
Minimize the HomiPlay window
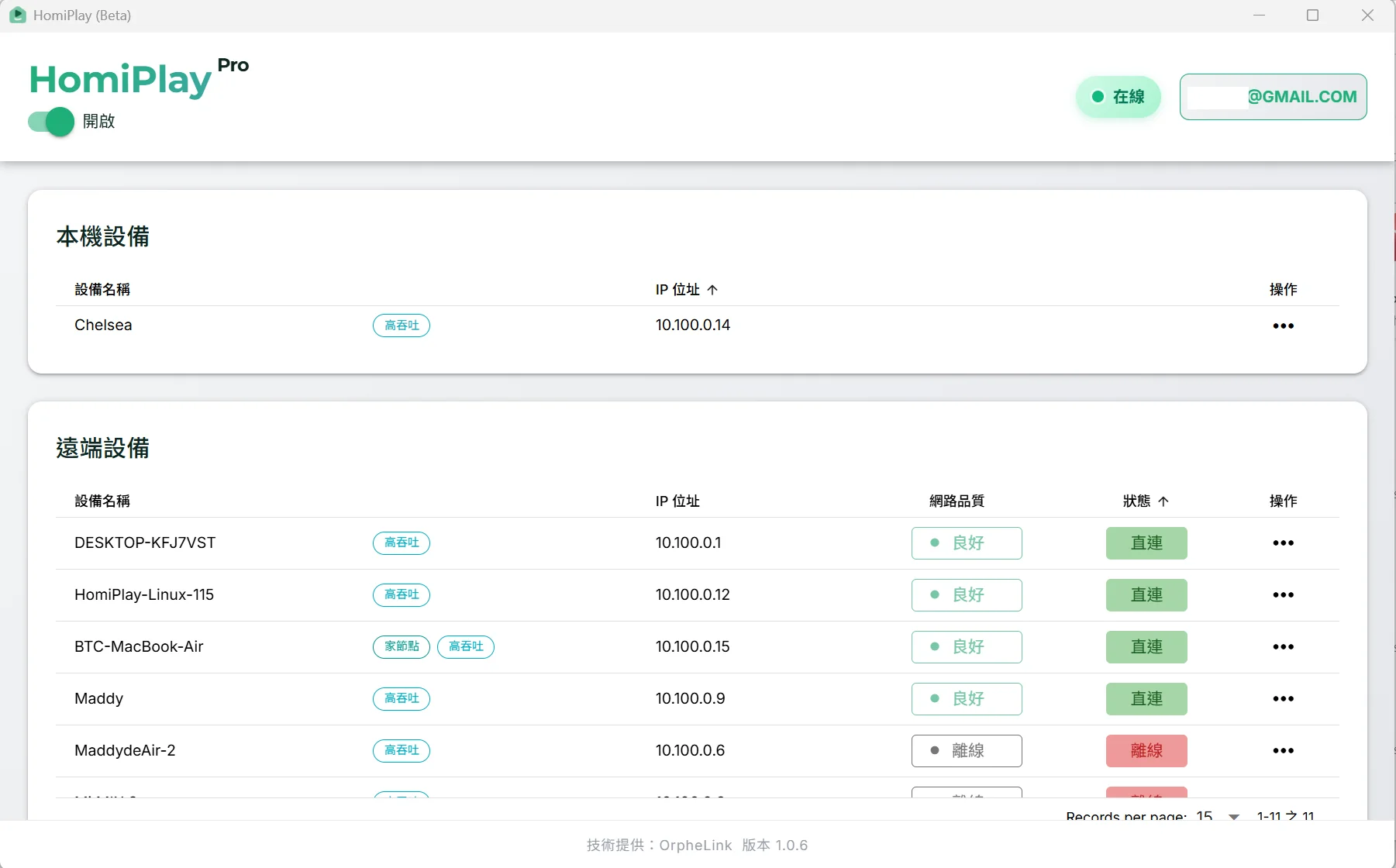tap(1259, 15)
